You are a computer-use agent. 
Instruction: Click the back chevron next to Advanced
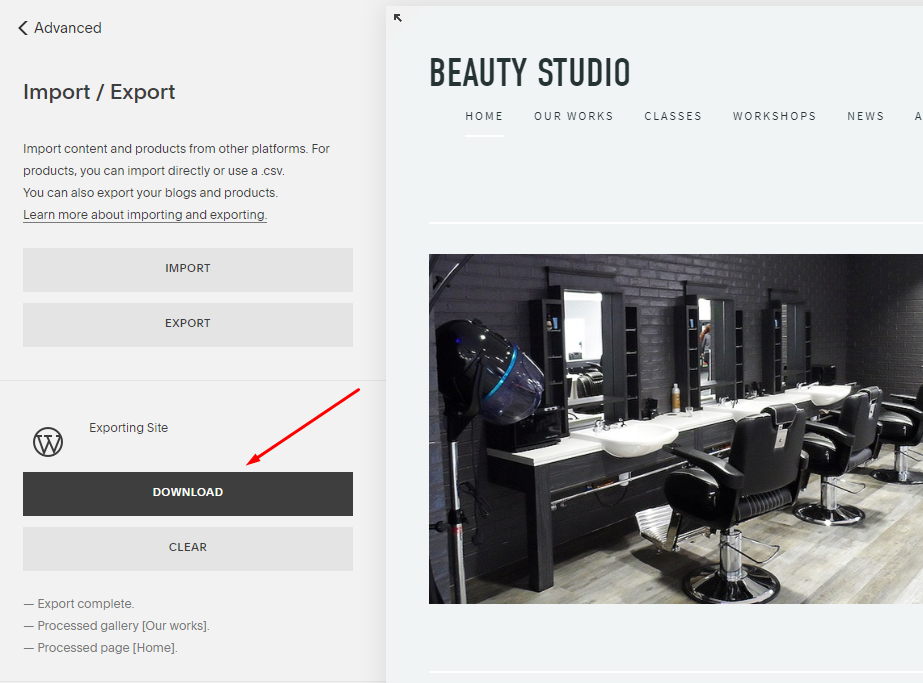pyautogui.click(x=23, y=28)
